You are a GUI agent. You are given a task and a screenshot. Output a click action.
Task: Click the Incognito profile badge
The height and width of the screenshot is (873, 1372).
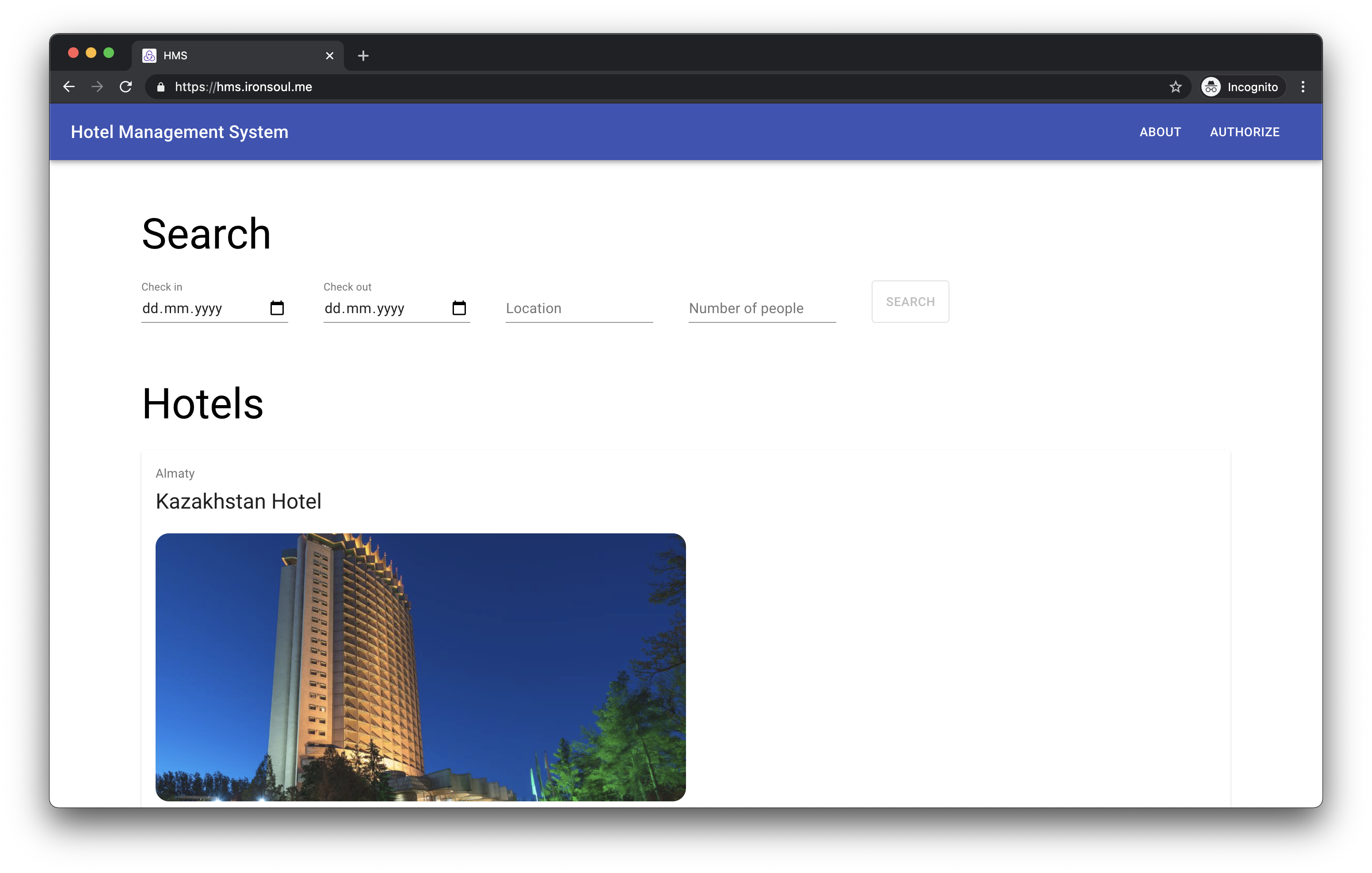pyautogui.click(x=1242, y=87)
